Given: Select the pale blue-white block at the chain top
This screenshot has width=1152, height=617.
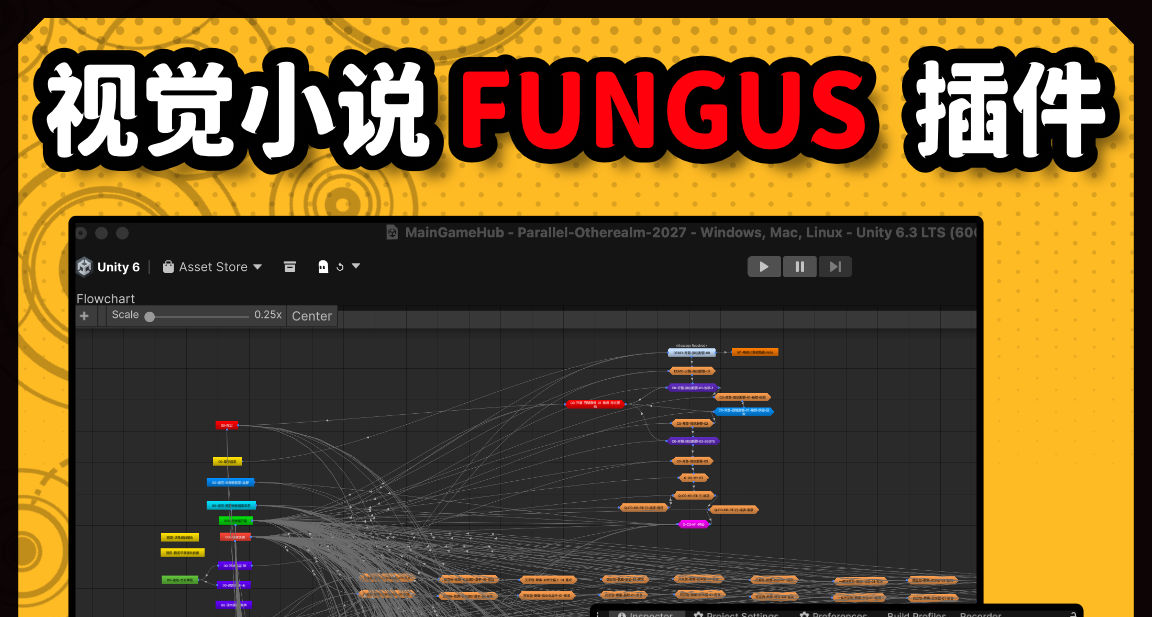Looking at the screenshot, I should pos(691,353).
